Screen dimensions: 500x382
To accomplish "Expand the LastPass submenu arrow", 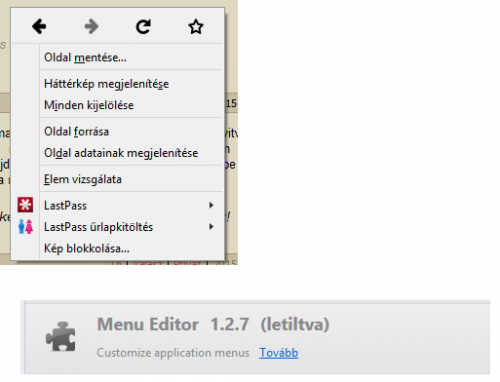I will click(x=211, y=205).
